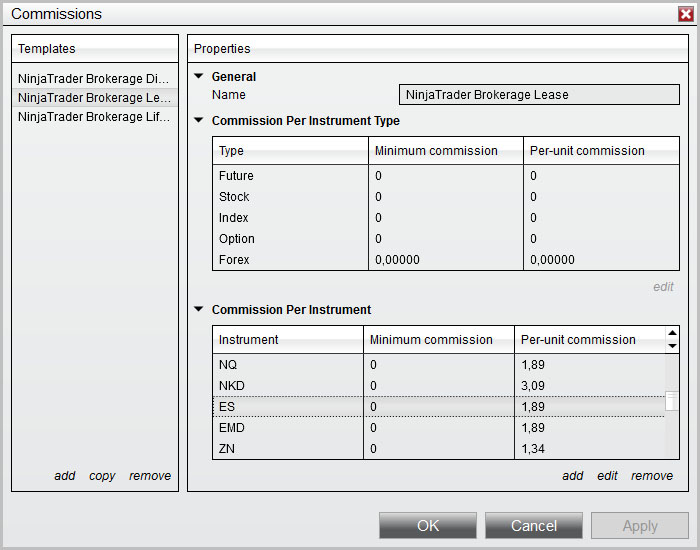
Task: Select the NQ instrument row
Action: click(x=439, y=364)
